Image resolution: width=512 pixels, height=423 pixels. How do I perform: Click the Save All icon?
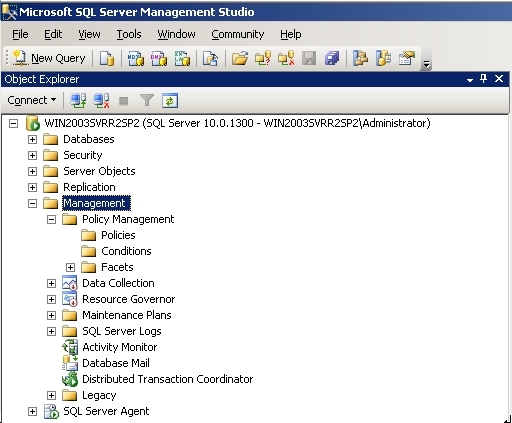click(x=332, y=58)
